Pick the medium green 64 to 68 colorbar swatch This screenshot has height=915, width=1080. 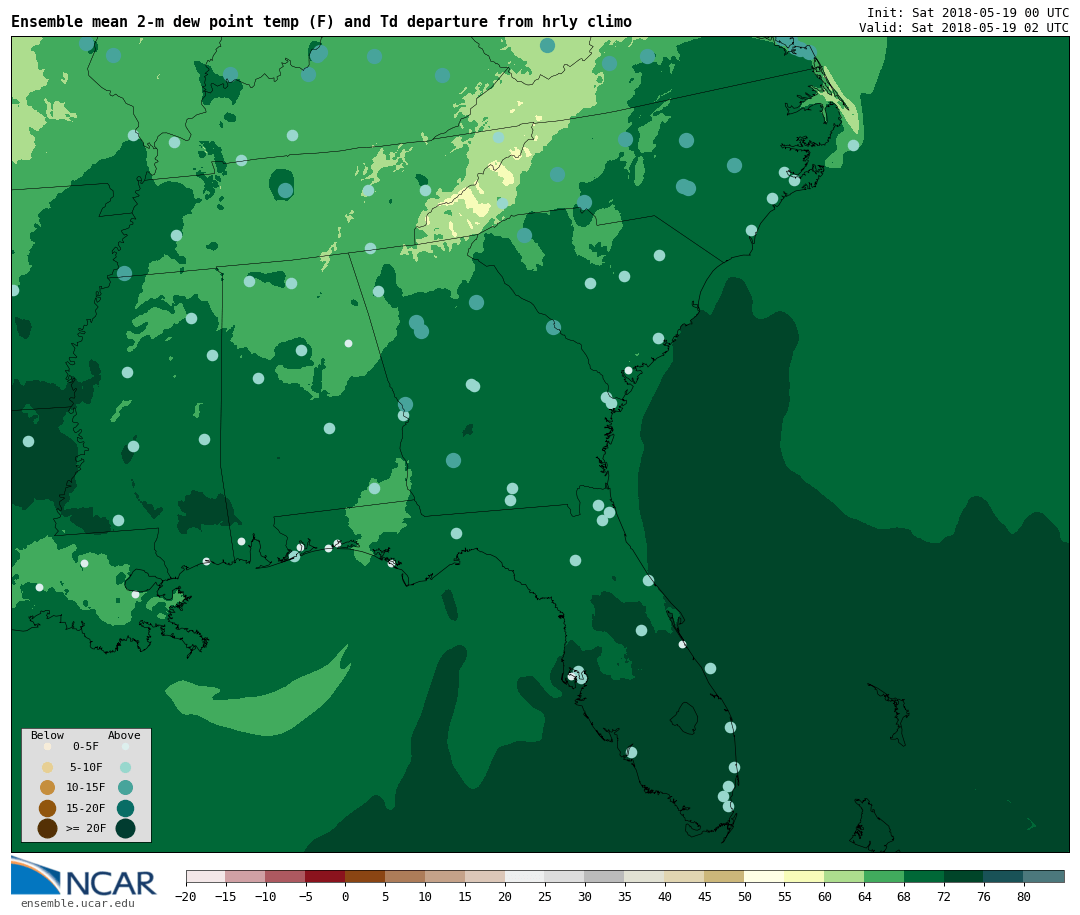(884, 876)
